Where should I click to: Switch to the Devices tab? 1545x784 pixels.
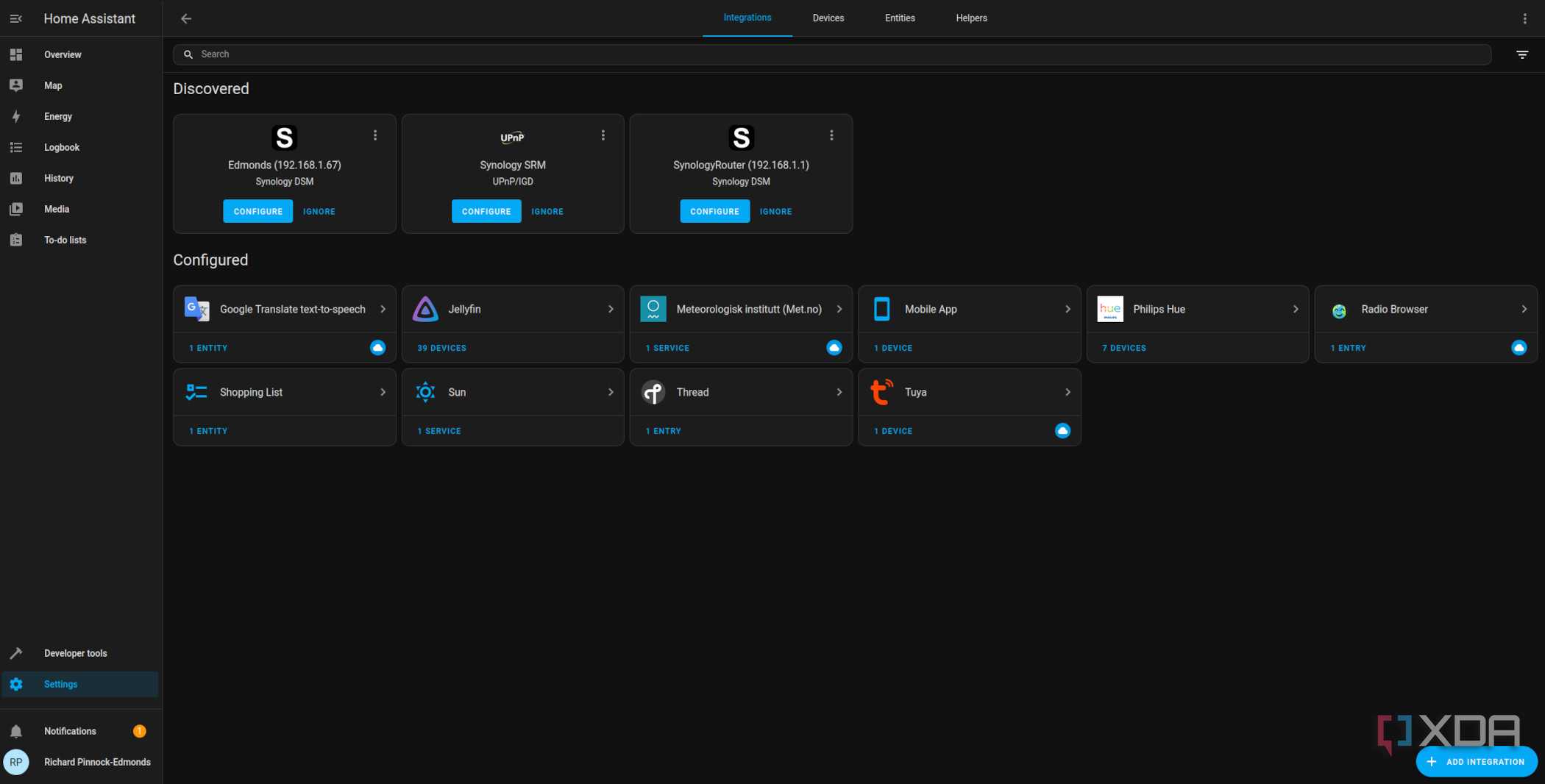(828, 18)
